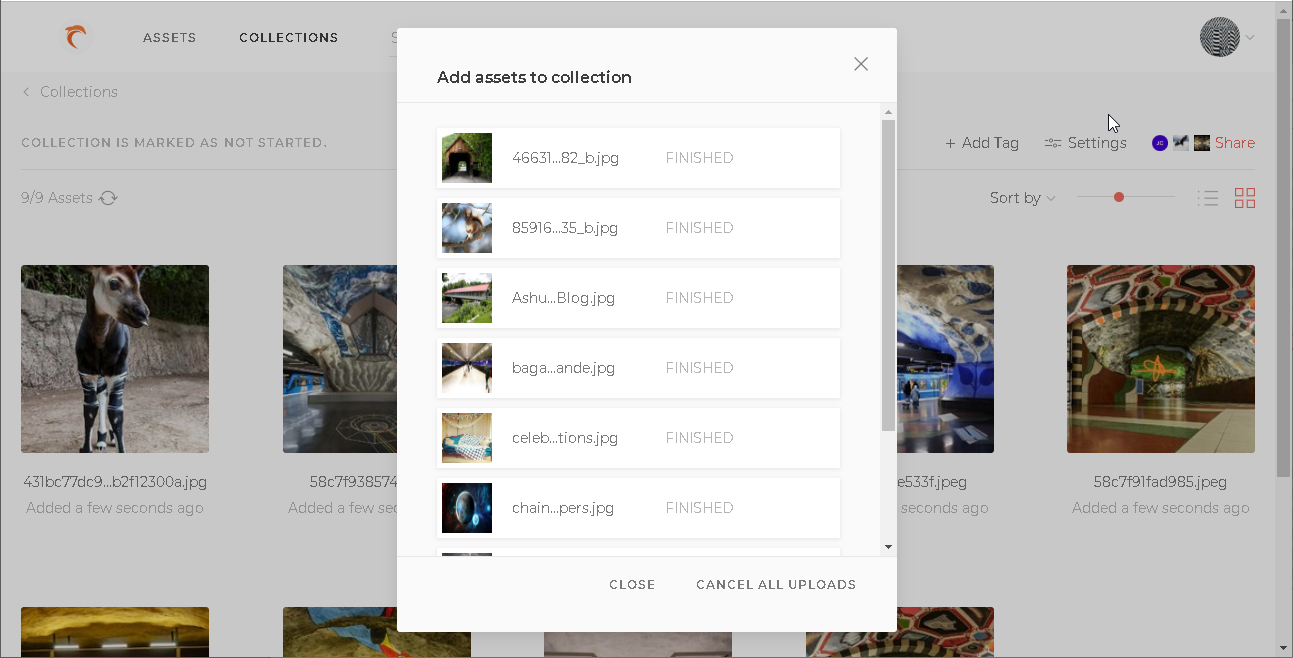Click the Share link

[1235, 143]
